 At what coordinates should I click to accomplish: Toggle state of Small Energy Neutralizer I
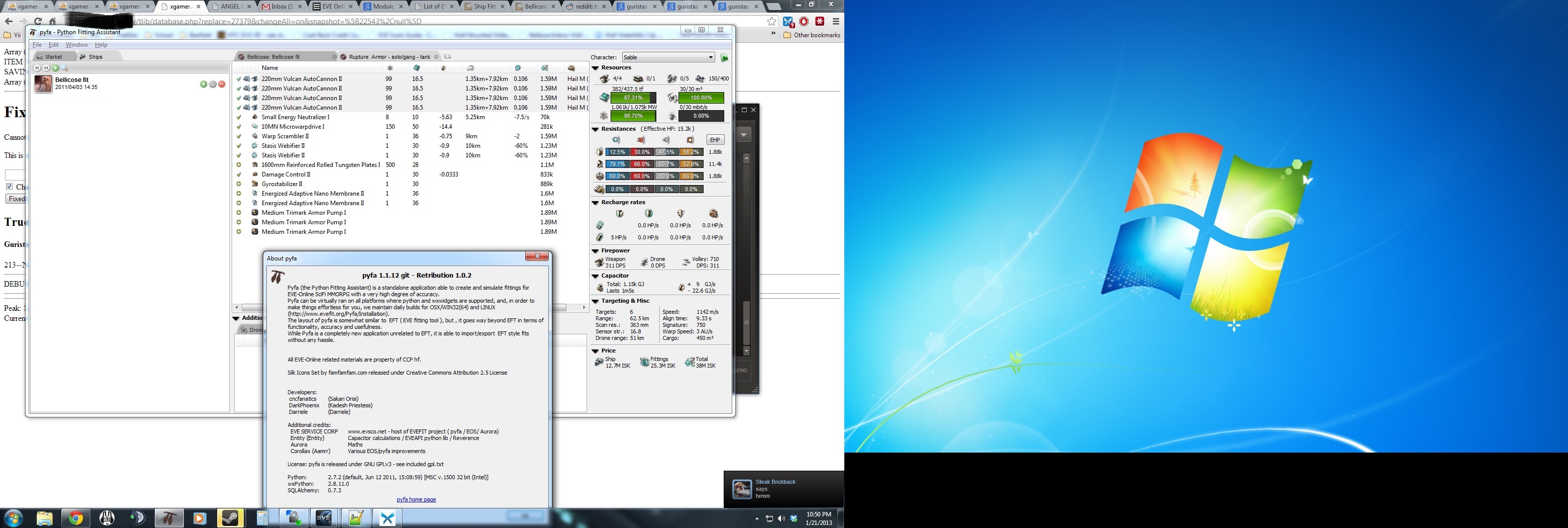(239, 117)
